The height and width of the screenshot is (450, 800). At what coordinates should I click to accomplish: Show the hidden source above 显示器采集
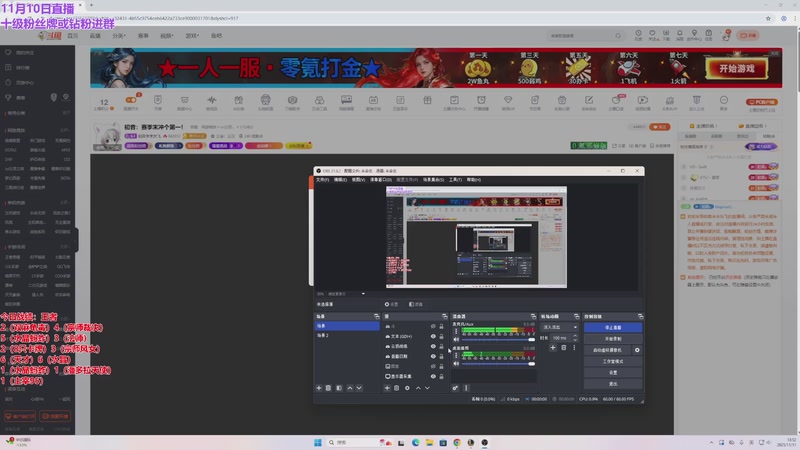click(x=433, y=366)
